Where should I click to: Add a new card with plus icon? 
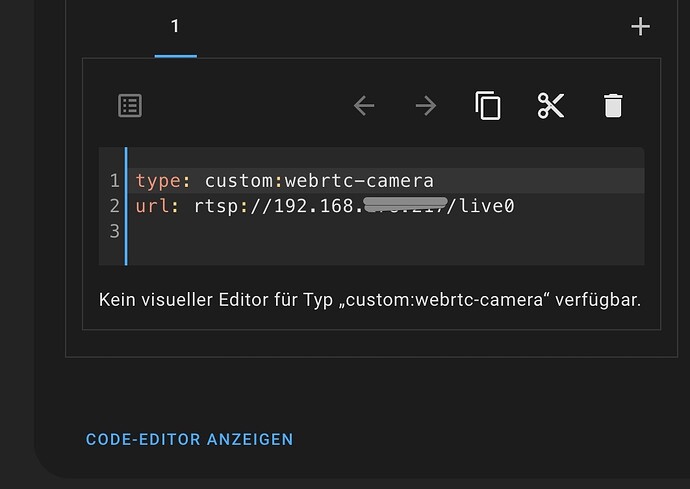pos(640,26)
